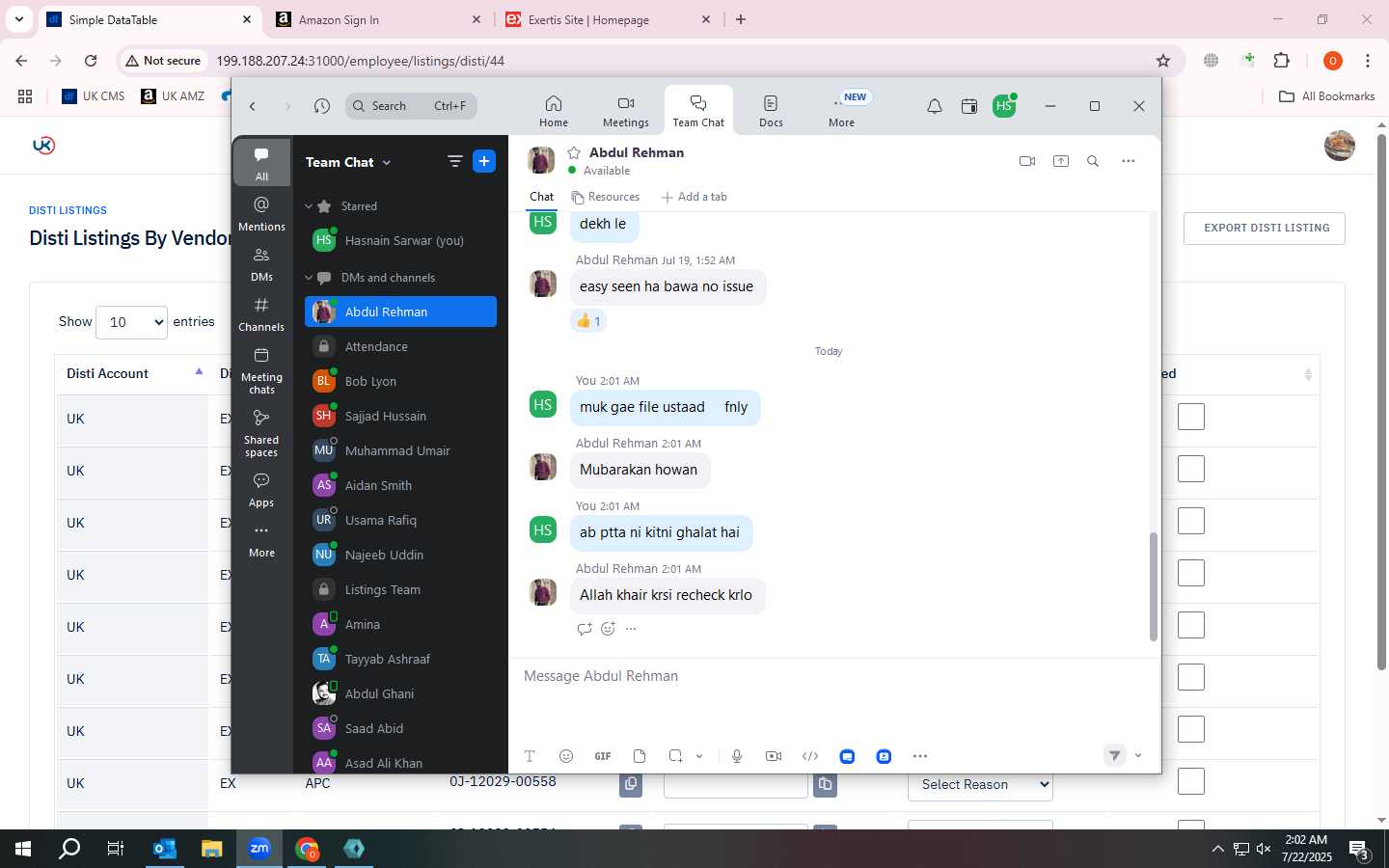Open Meeting chats in the sidebar
The image size is (1389, 868).
pyautogui.click(x=261, y=370)
